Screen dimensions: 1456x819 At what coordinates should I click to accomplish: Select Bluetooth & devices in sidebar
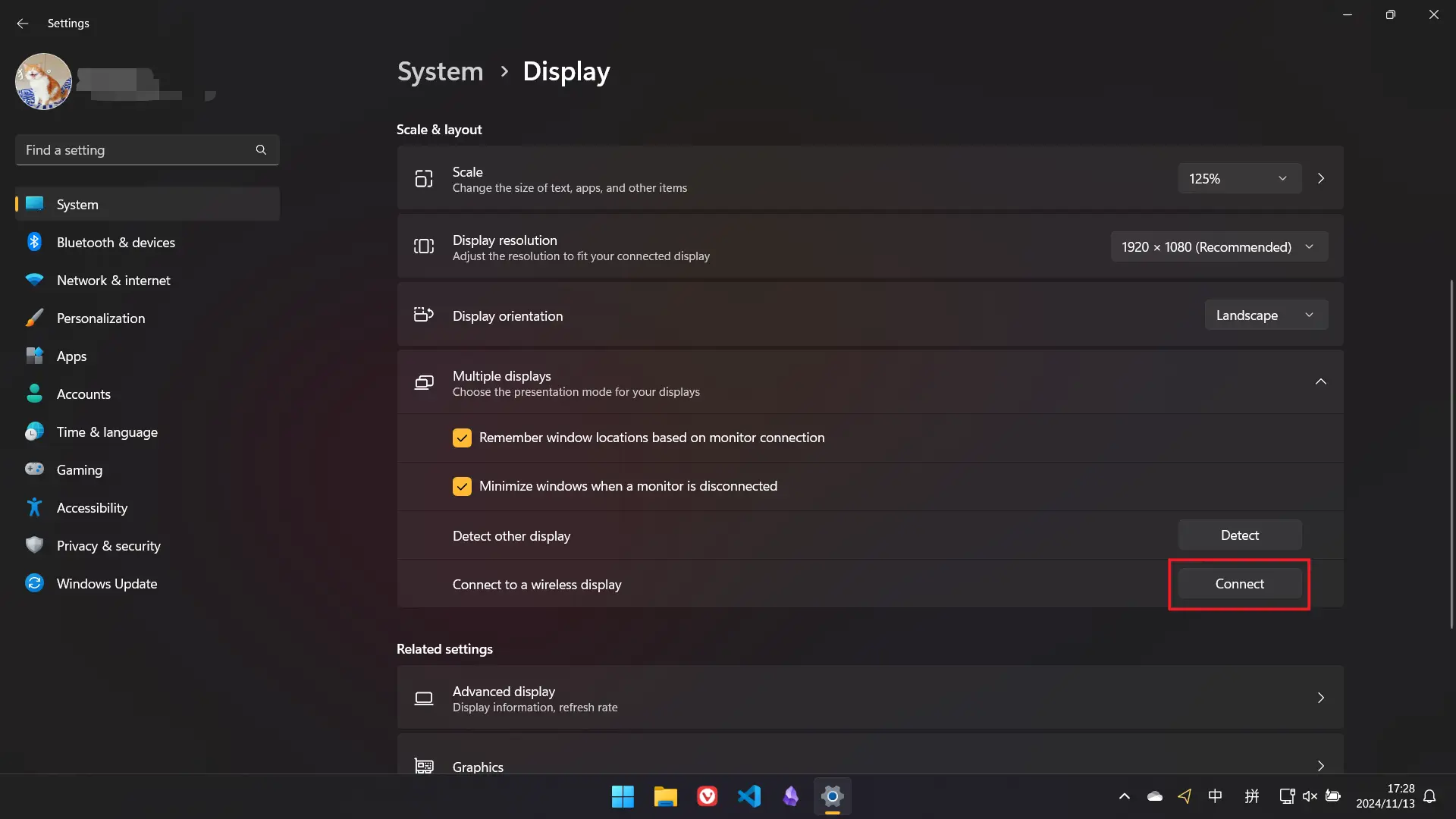(116, 242)
